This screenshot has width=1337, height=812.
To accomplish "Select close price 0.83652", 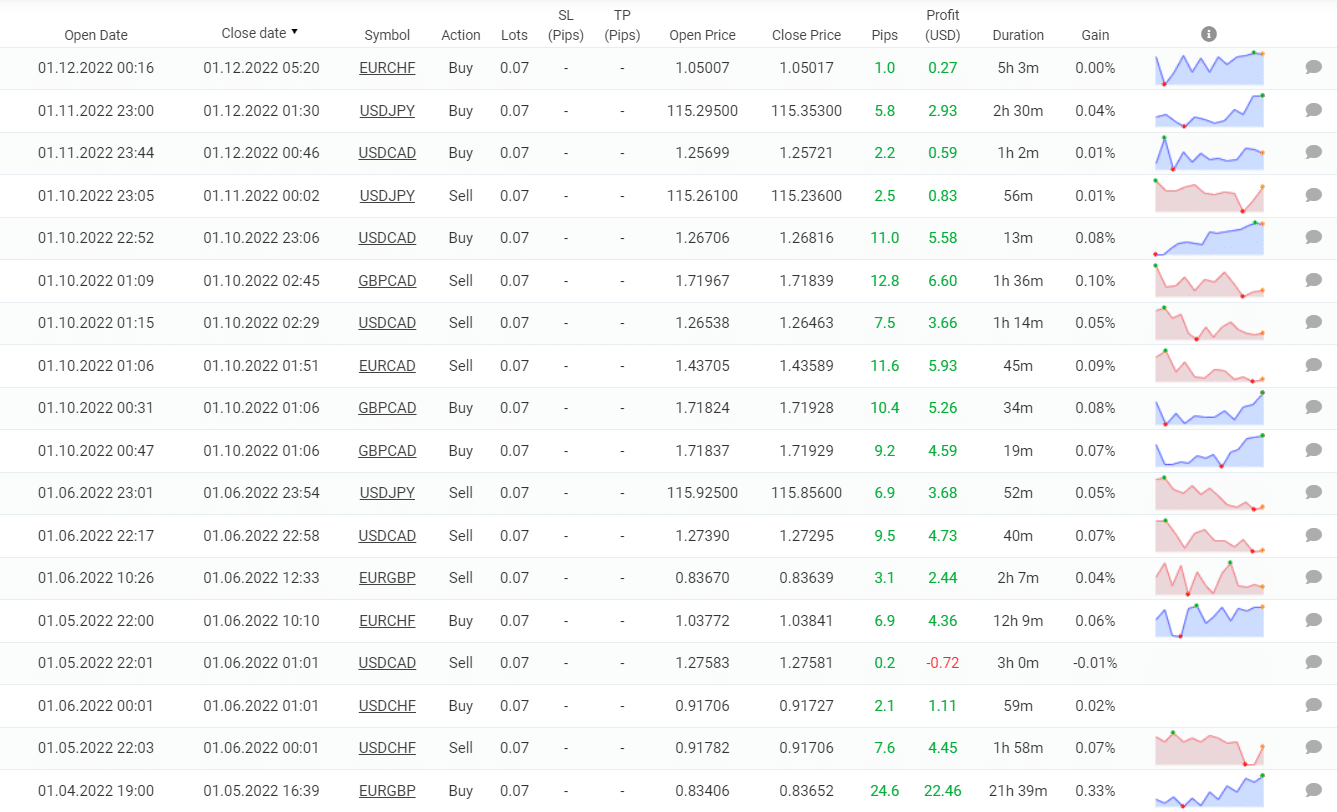I will pos(806,791).
